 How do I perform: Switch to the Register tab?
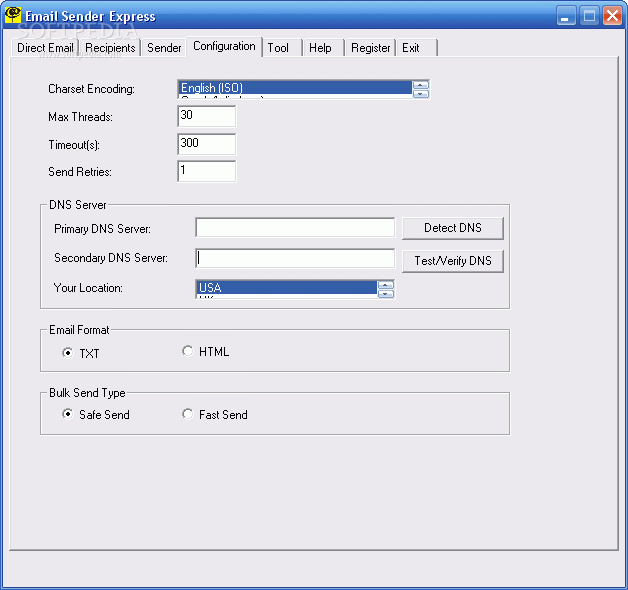click(370, 48)
